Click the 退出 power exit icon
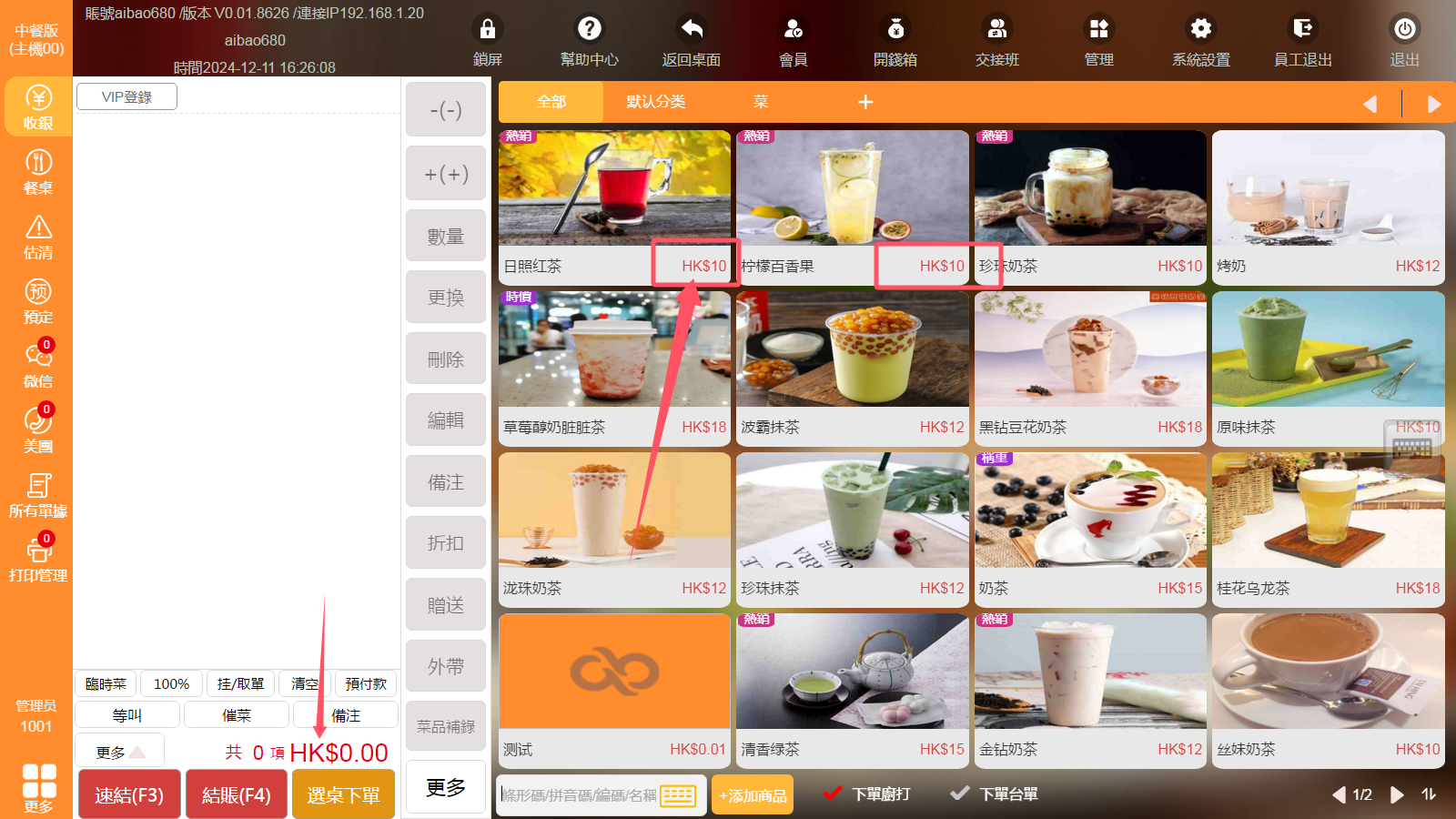 [x=1405, y=41]
